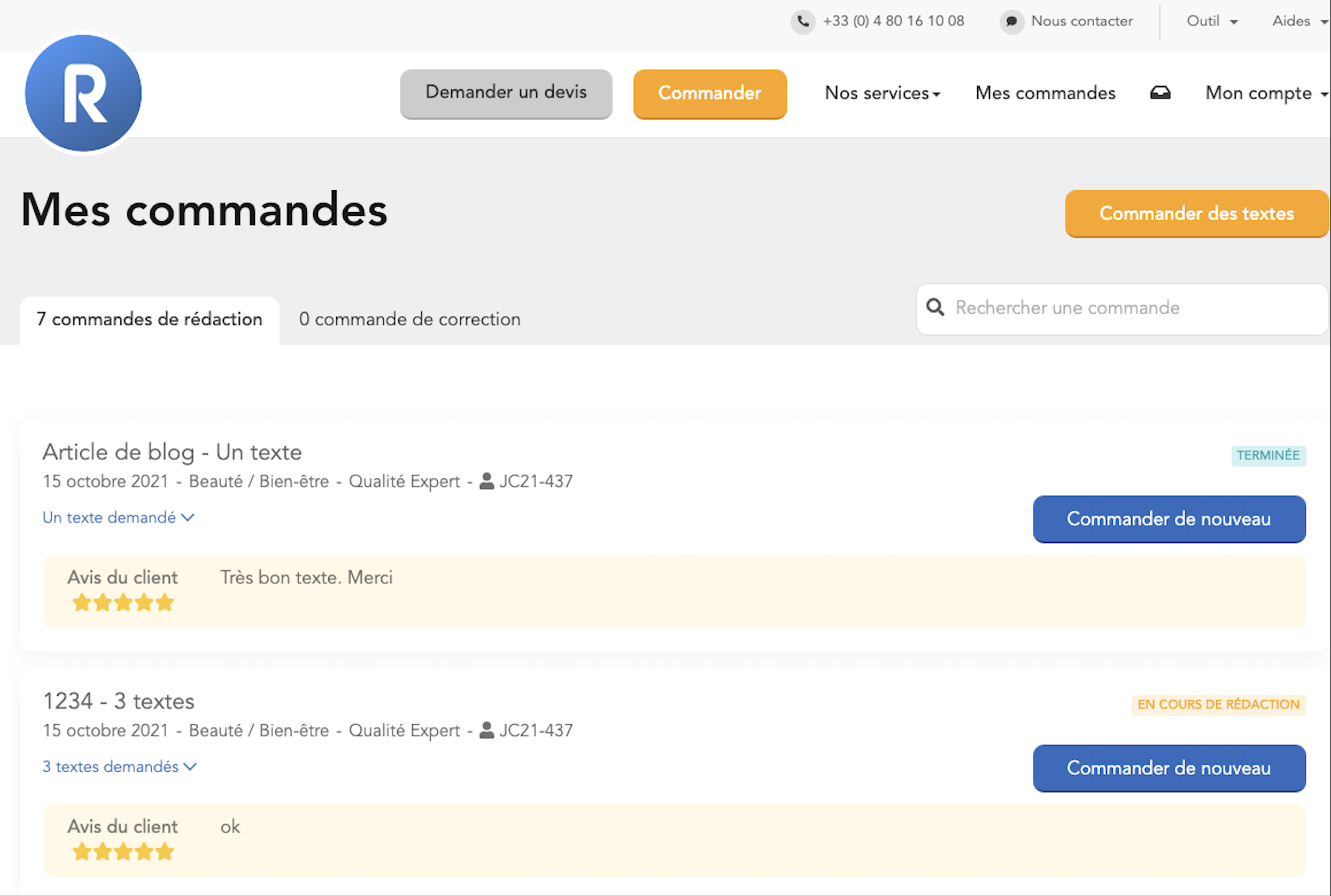
Task: Reorder the 1234 - 3 textes command
Action: coord(1169,768)
